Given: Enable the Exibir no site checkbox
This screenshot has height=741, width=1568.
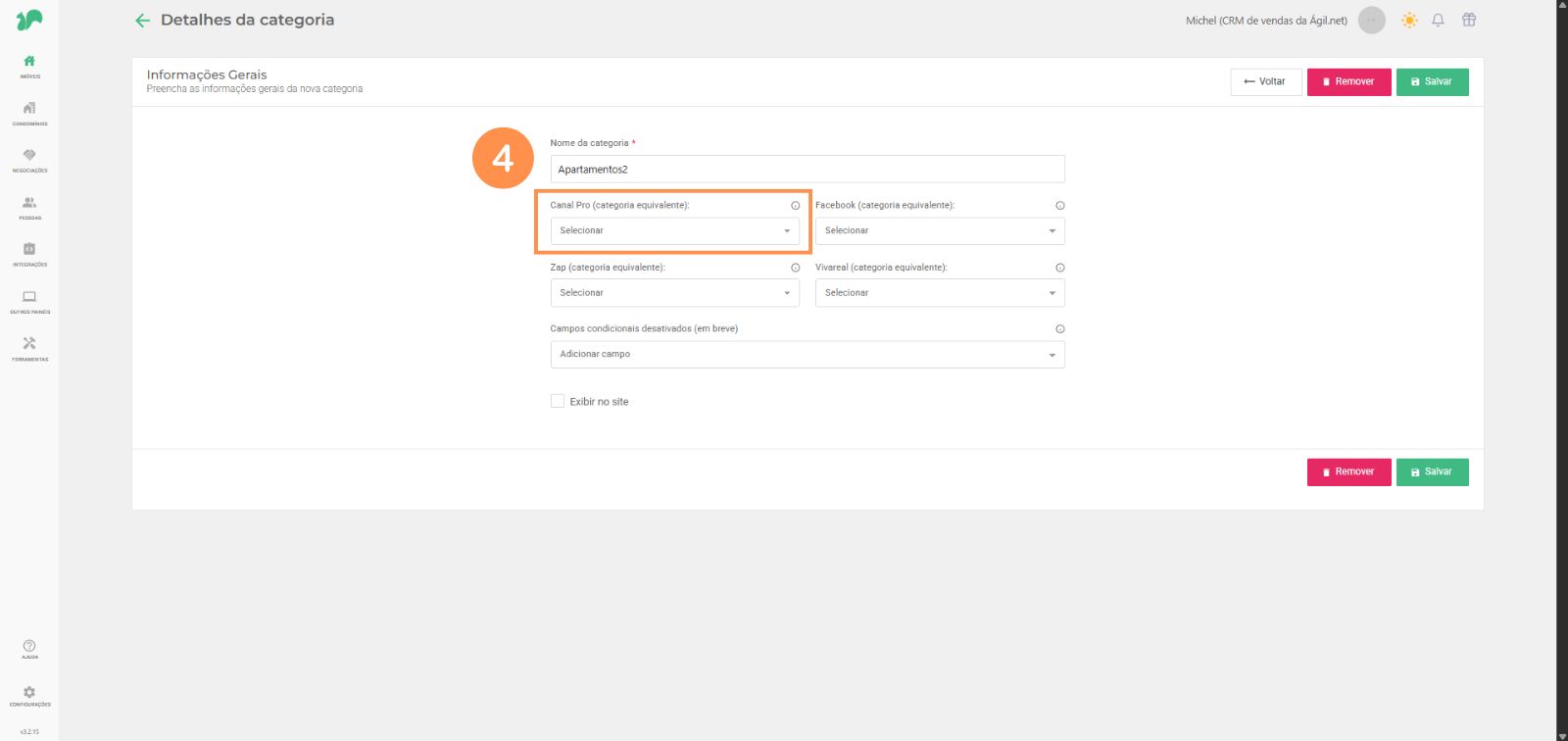Looking at the screenshot, I should pos(558,401).
